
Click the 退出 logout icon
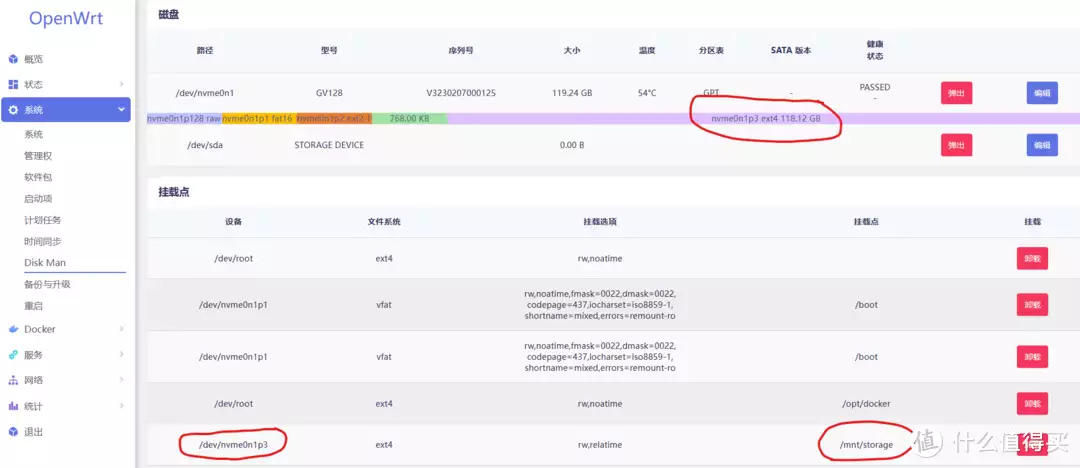[13, 431]
